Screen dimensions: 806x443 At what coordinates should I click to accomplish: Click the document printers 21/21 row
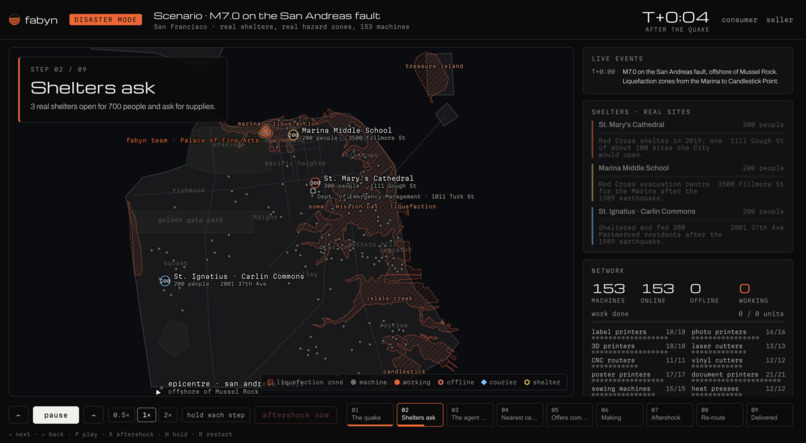pyautogui.click(x=738, y=377)
